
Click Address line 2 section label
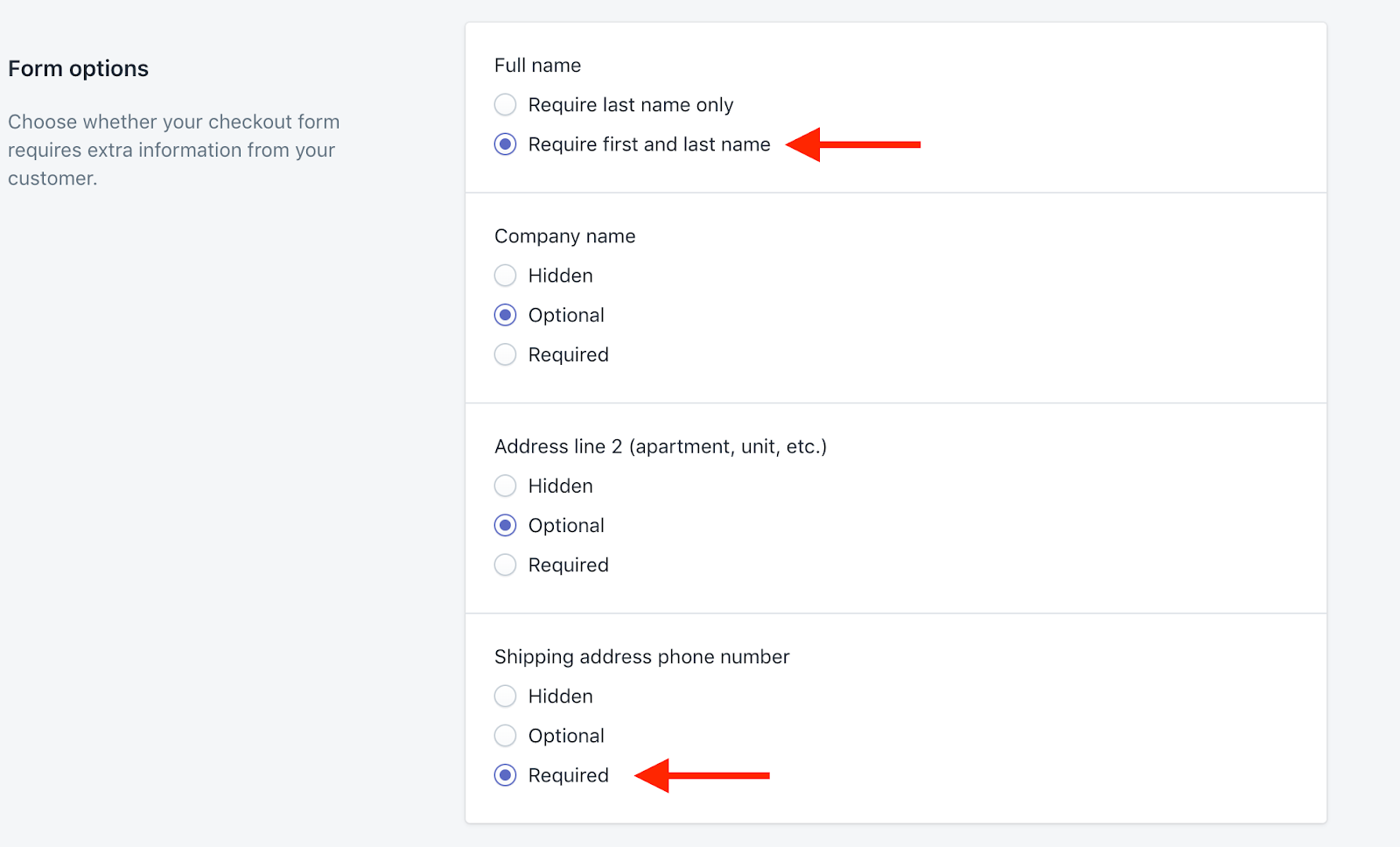click(x=661, y=446)
